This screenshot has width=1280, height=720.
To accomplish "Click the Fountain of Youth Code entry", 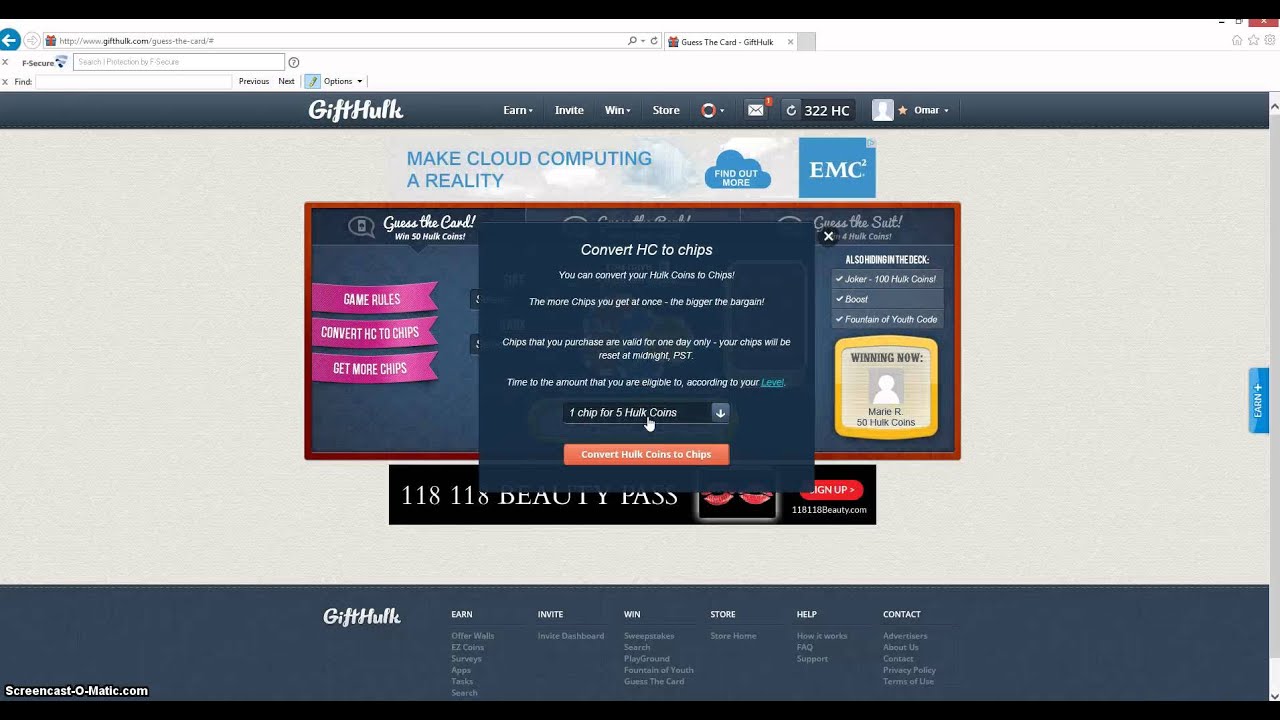I will 888,319.
